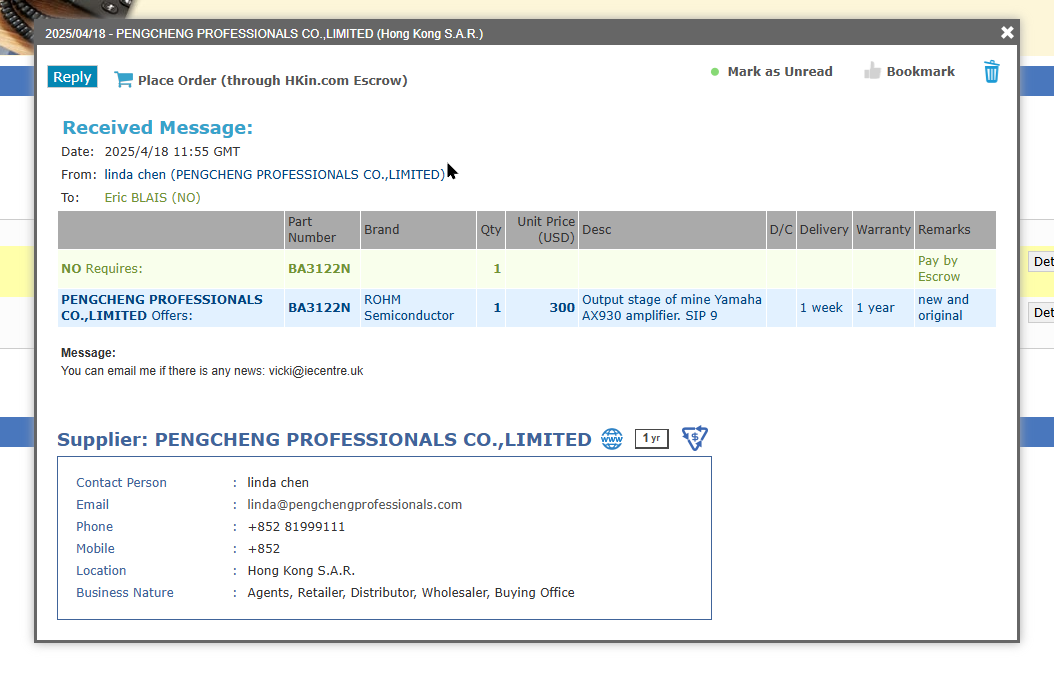Viewport: 1054px width, 674px height.
Task: Click the date 2025/4/18 11:55 GMT
Action: coord(172,152)
